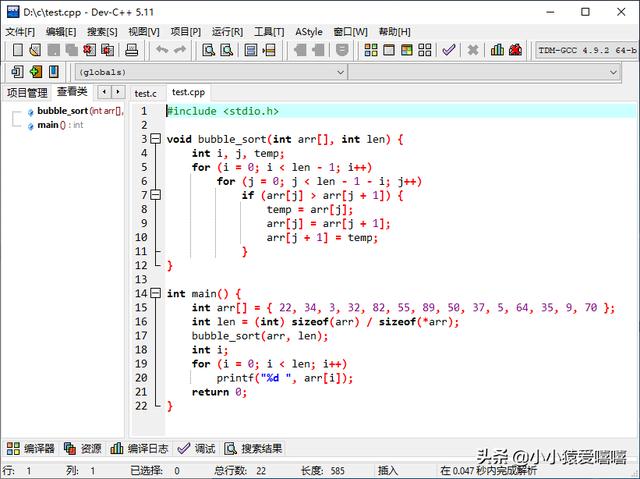The image size is (640, 479).
Task: Click the left scroll arrow of side tabs
Action: (104, 92)
